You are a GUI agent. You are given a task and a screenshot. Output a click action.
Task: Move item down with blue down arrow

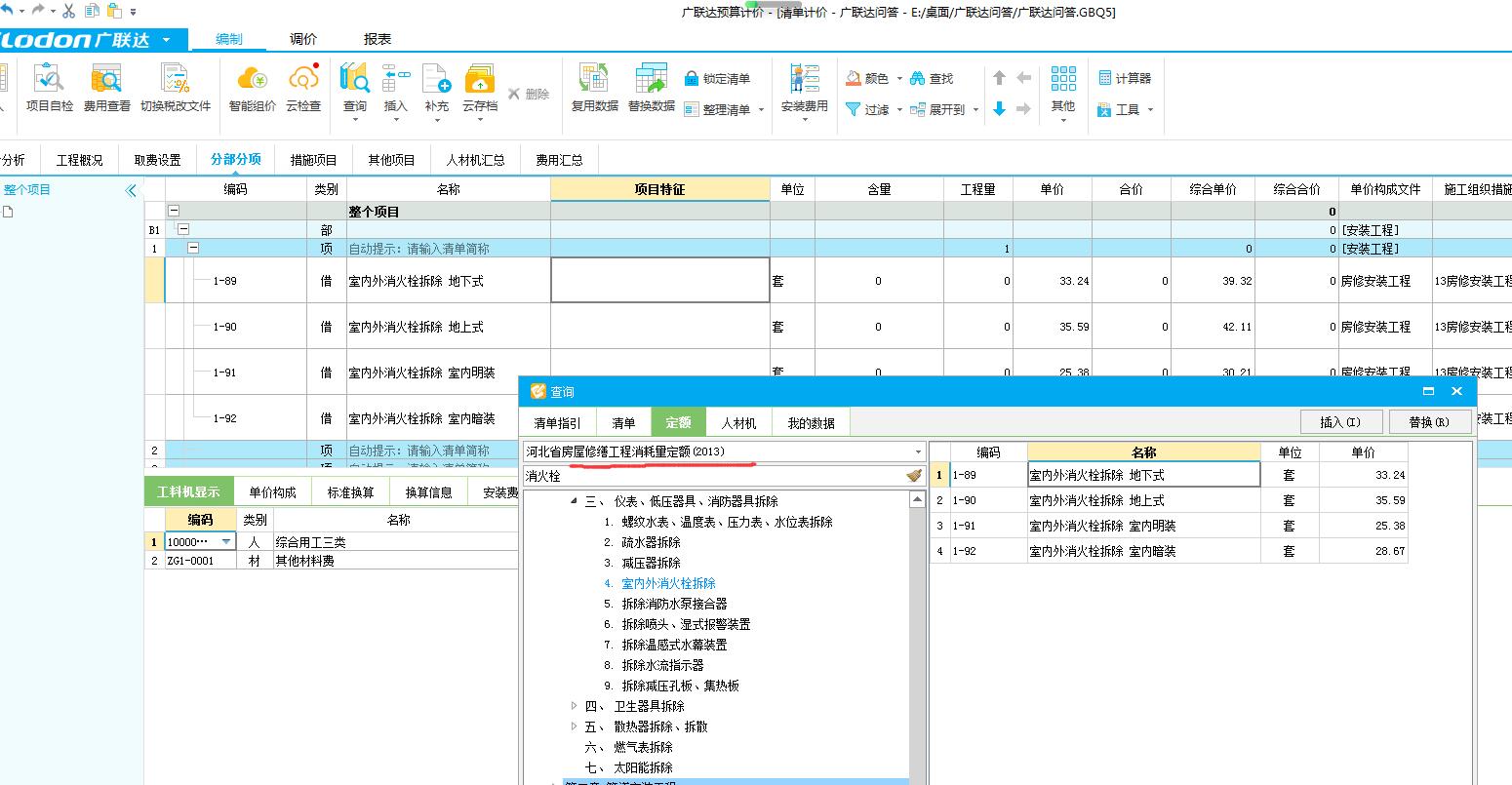point(999,109)
